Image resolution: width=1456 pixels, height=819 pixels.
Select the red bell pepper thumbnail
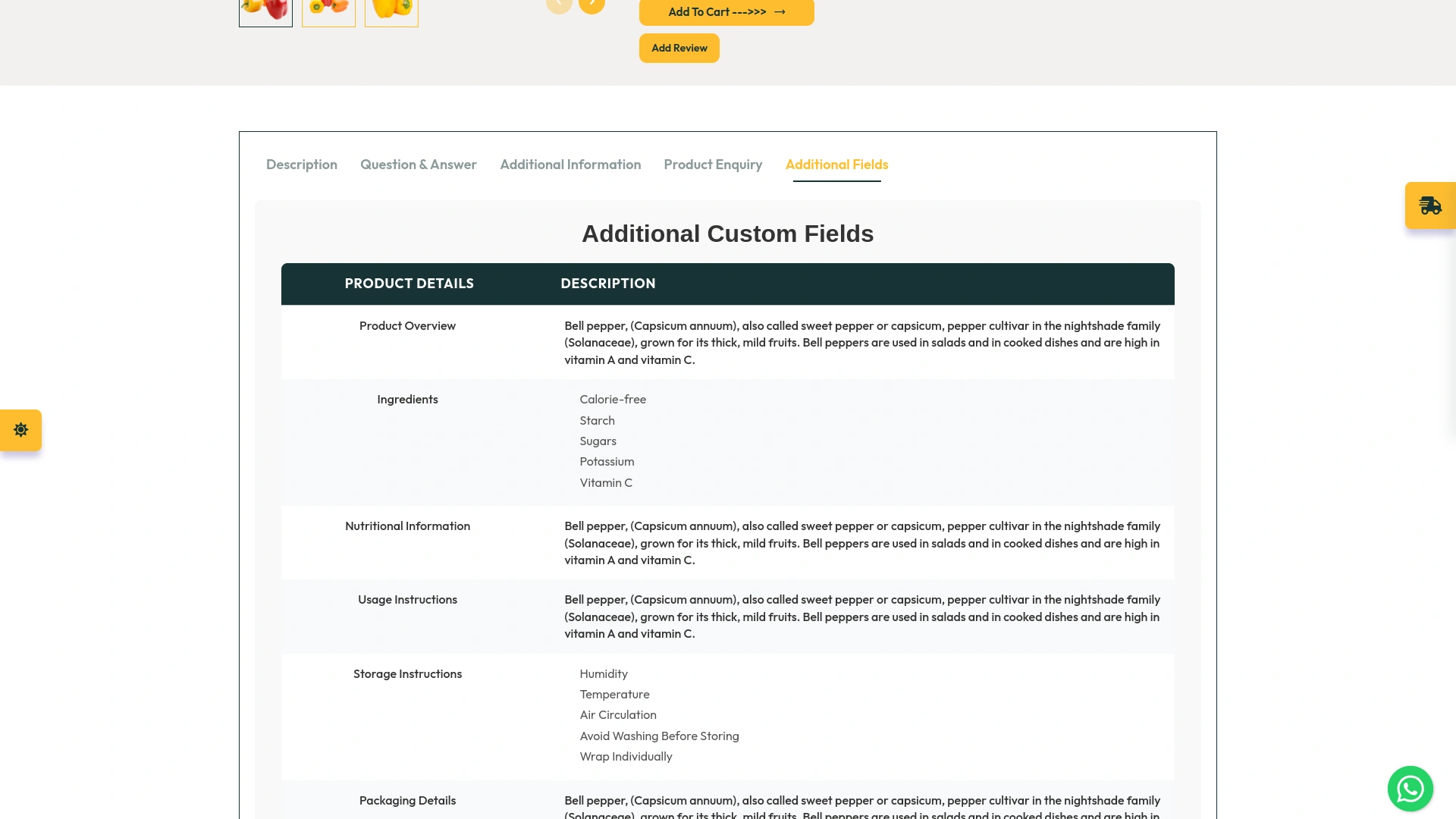tap(265, 11)
